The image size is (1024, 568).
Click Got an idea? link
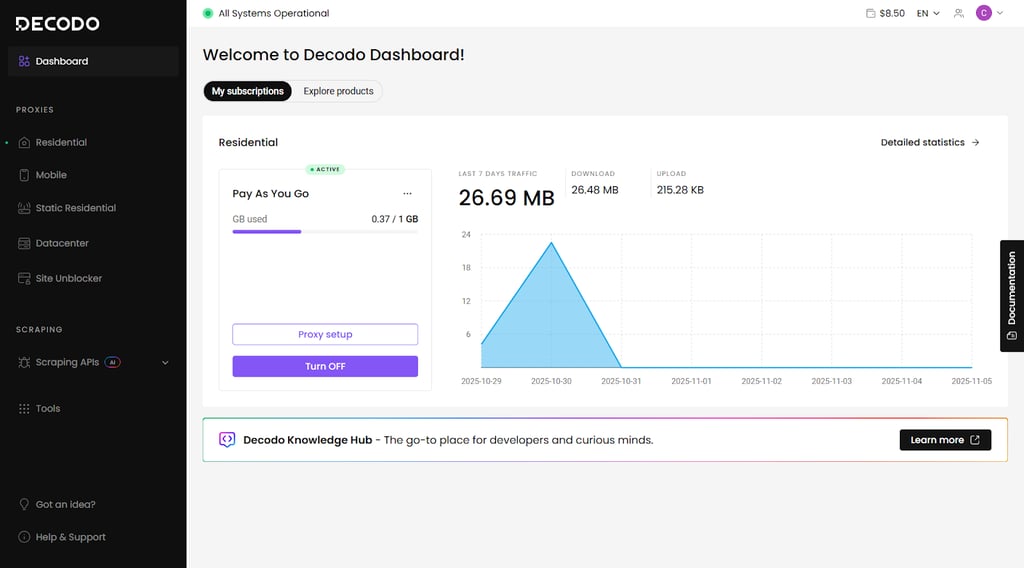pyautogui.click(x=65, y=505)
